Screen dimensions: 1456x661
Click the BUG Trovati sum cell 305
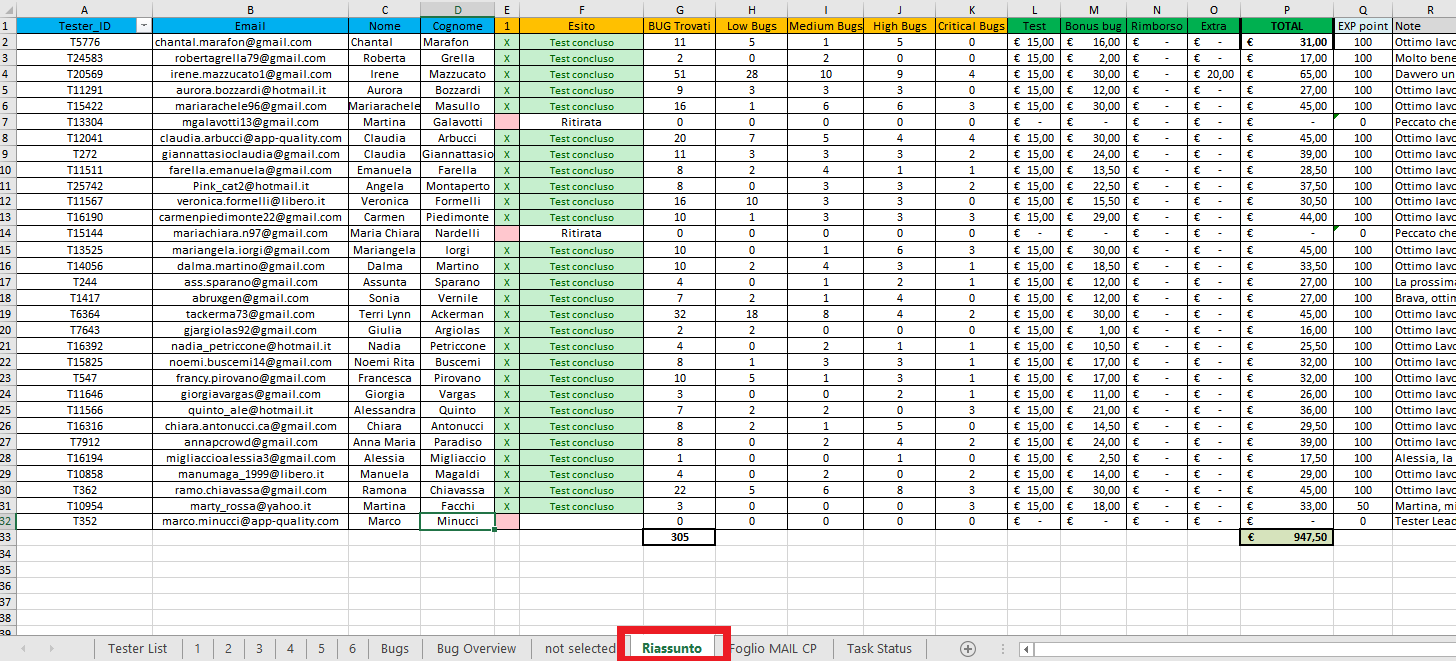tap(679, 537)
